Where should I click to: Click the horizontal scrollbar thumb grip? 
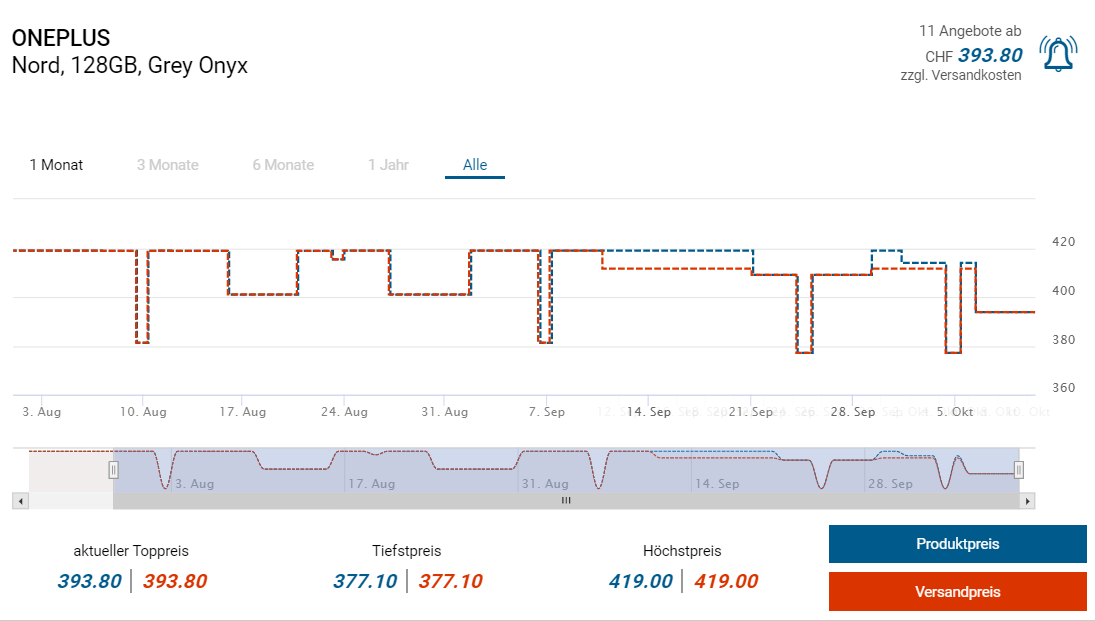(x=566, y=500)
